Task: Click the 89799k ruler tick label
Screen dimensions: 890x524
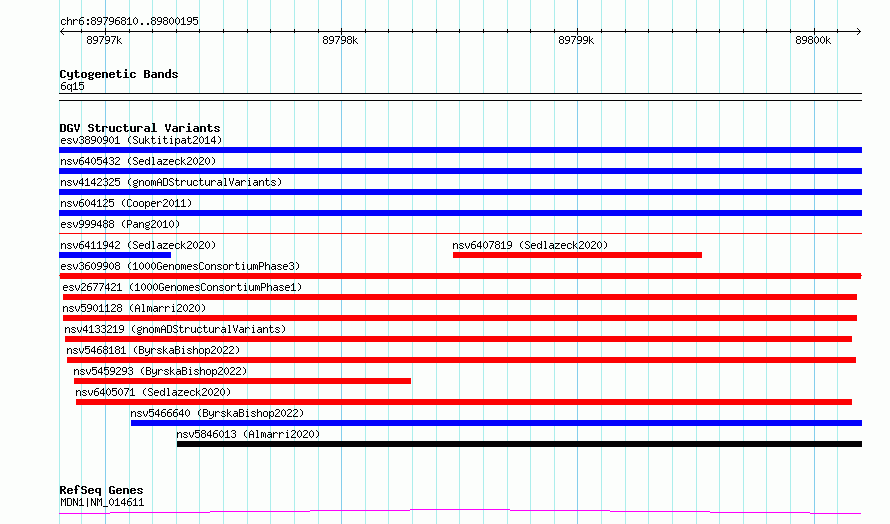Action: coord(576,40)
